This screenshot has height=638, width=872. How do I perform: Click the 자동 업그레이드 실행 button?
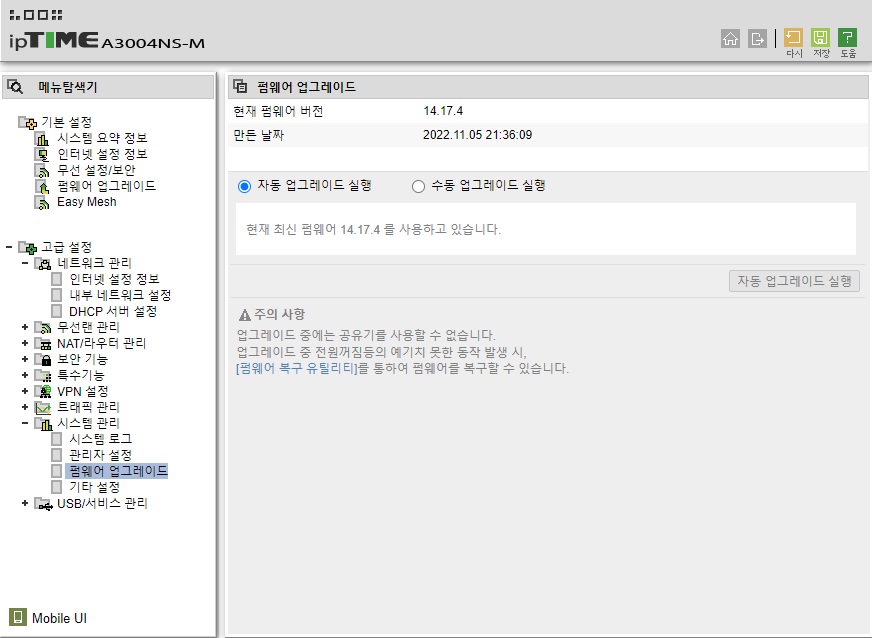click(794, 281)
